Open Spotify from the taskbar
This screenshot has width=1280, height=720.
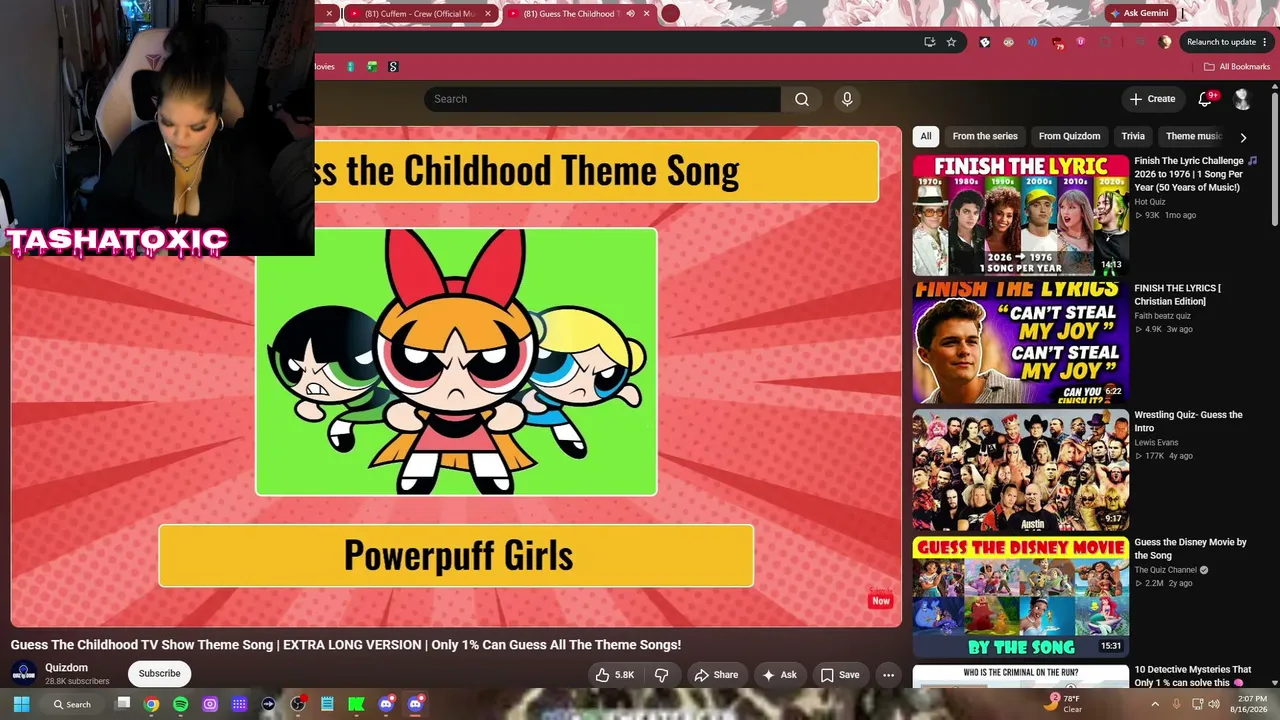tap(181, 704)
